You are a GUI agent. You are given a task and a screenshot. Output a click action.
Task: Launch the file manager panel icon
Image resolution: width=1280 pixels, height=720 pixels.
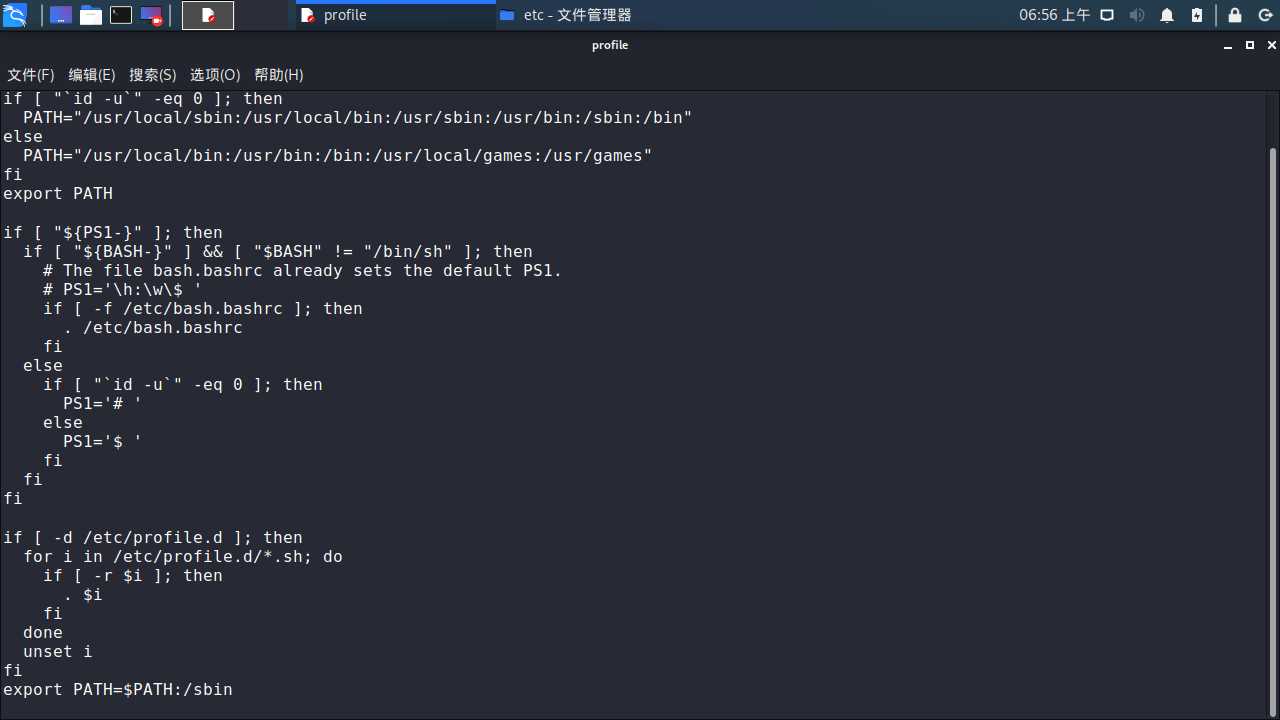(91, 15)
